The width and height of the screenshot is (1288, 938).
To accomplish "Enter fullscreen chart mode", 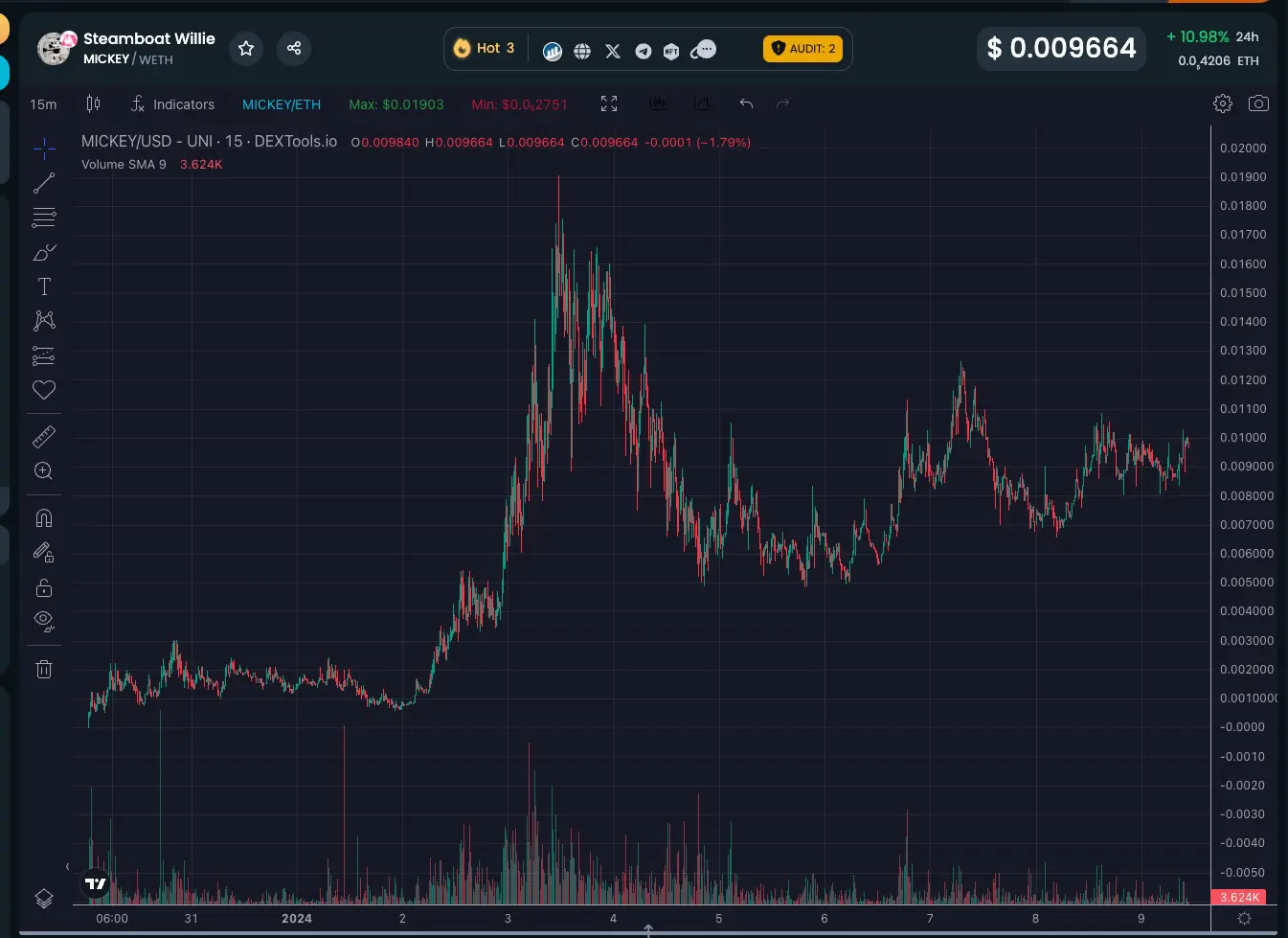I will click(609, 103).
